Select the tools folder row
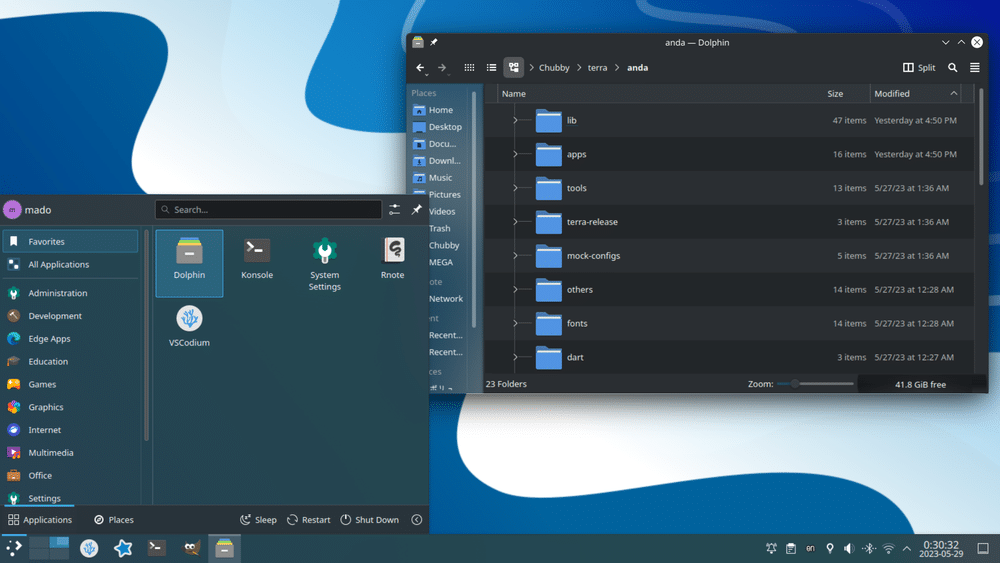The image size is (1000, 563). point(729,187)
